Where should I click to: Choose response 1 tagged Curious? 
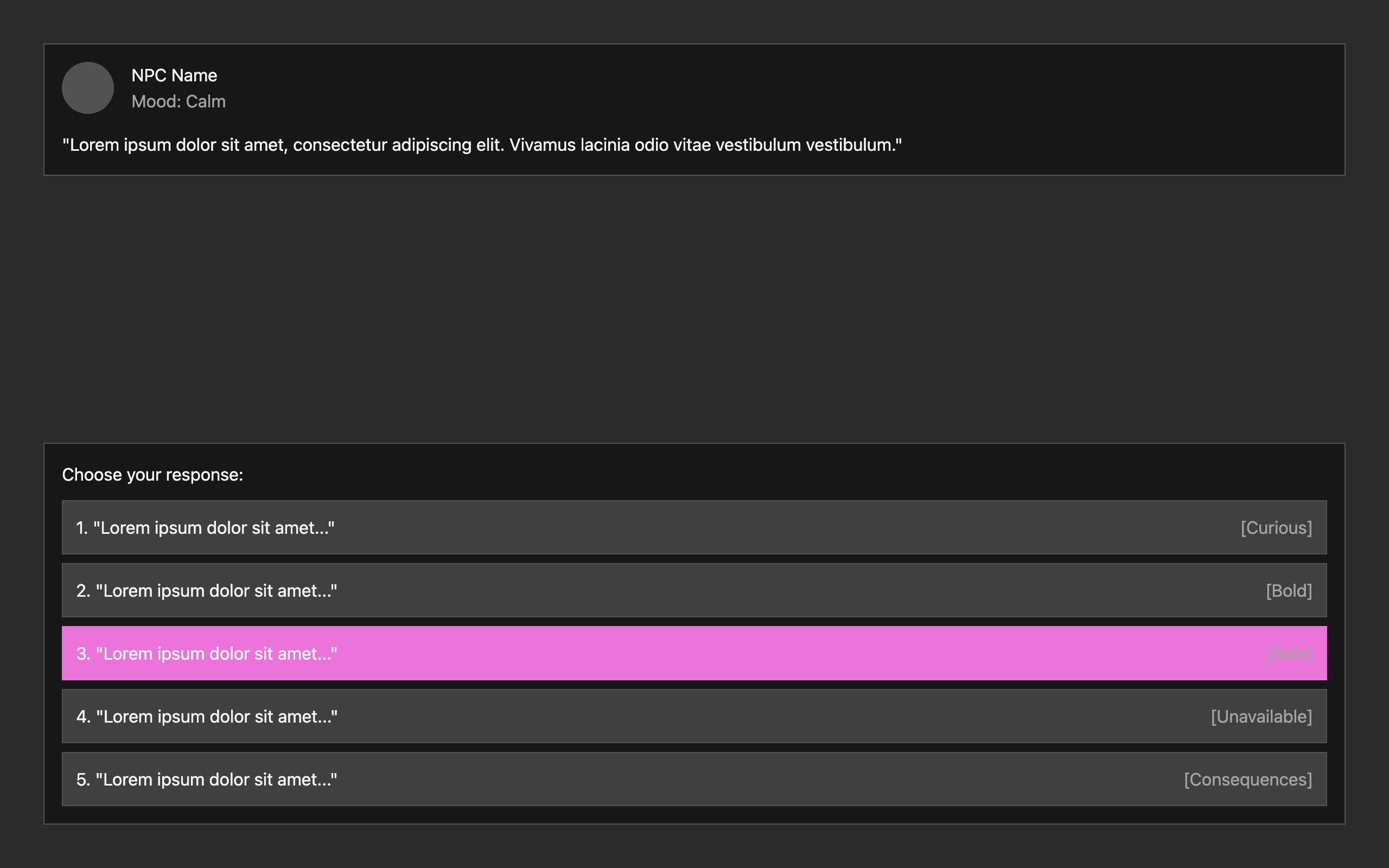tap(694, 527)
